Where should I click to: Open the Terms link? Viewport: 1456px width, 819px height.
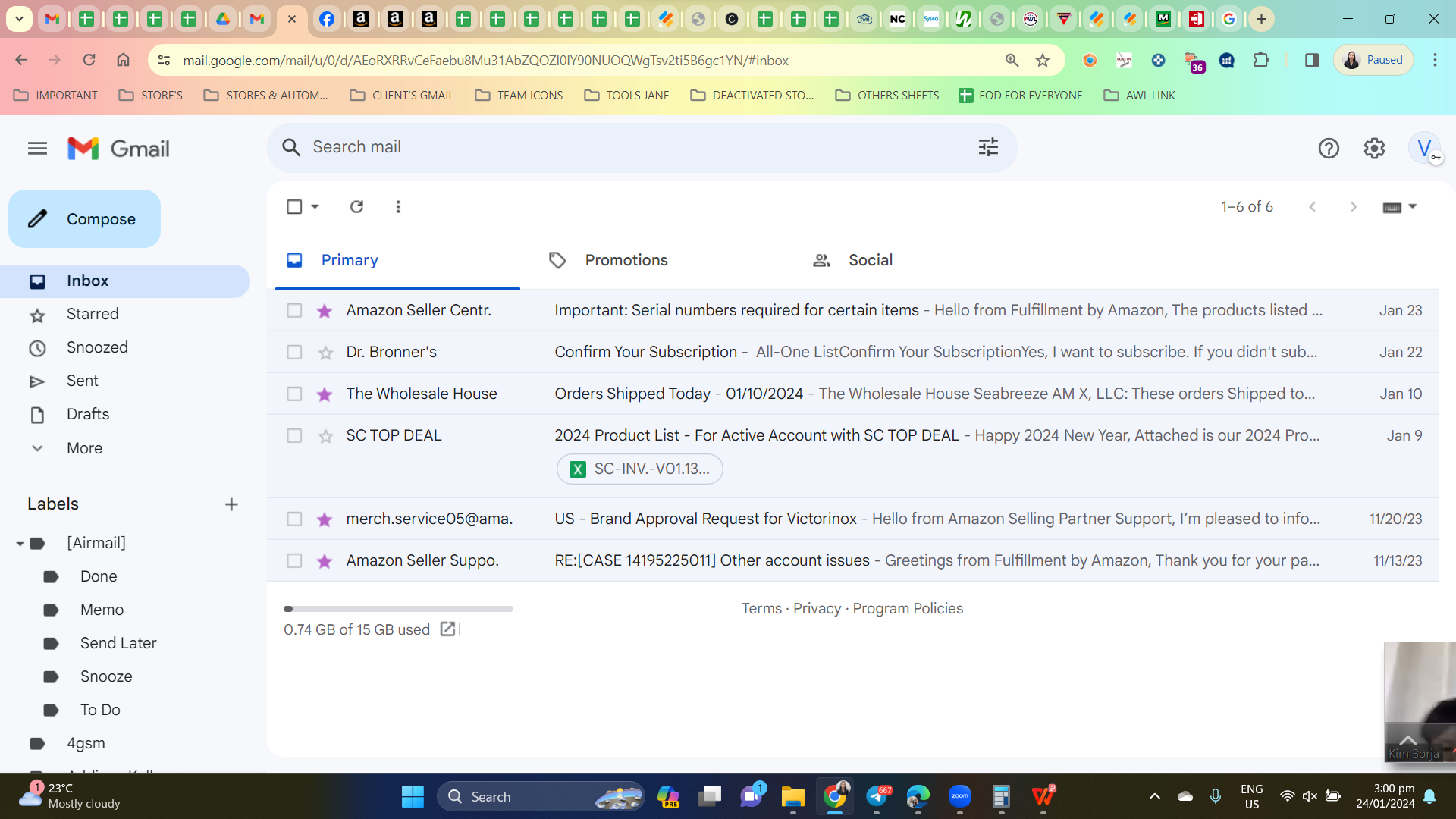[x=761, y=609]
